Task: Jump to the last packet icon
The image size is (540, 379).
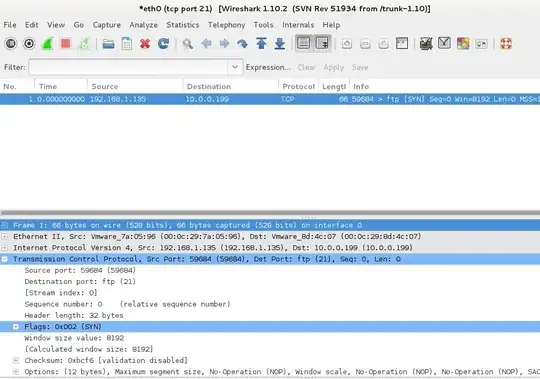Action: pos(280,44)
